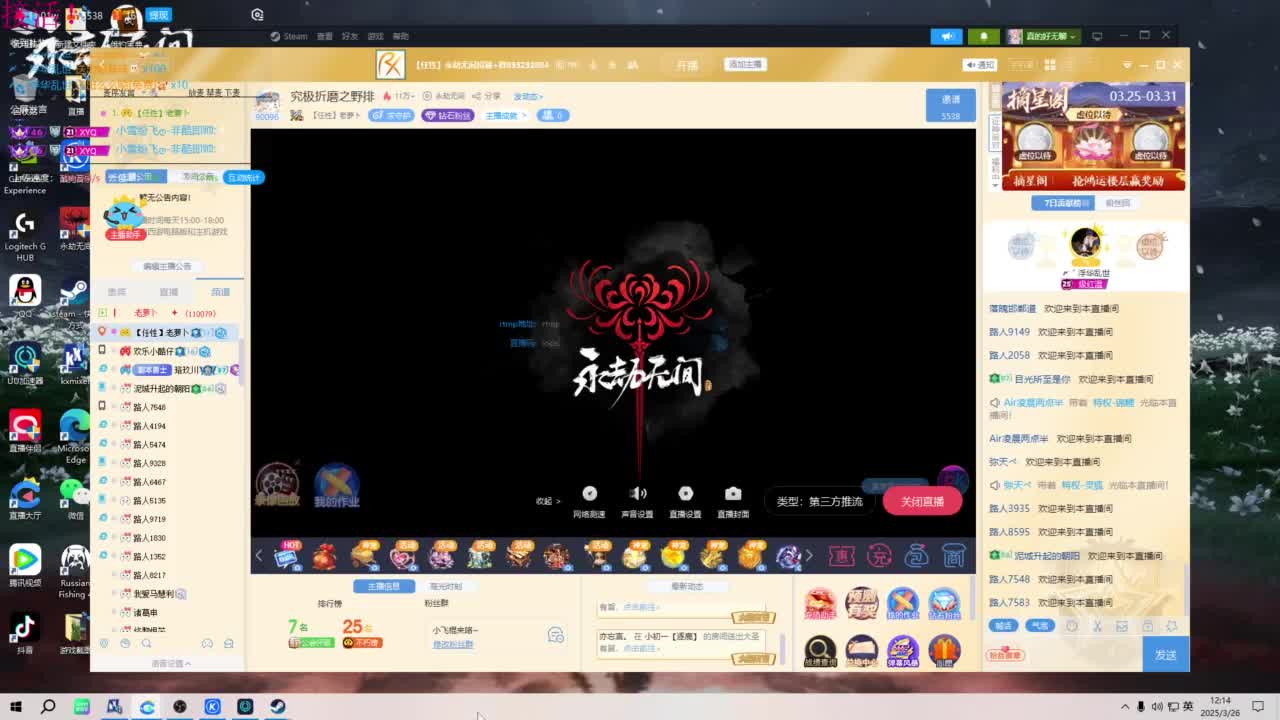Open the Steam menu
Screen dimensions: 1280x720
(x=289, y=36)
